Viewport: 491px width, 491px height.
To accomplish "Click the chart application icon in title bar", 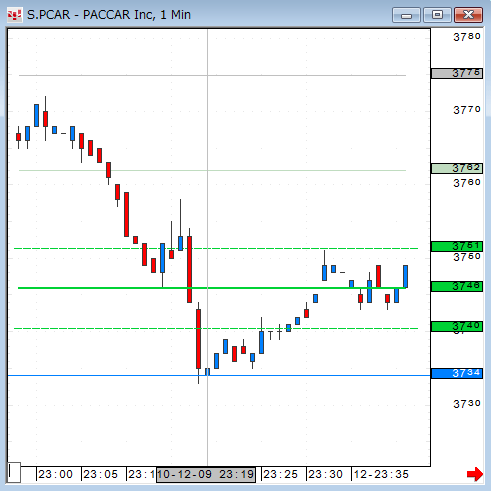I will pos(15,15).
